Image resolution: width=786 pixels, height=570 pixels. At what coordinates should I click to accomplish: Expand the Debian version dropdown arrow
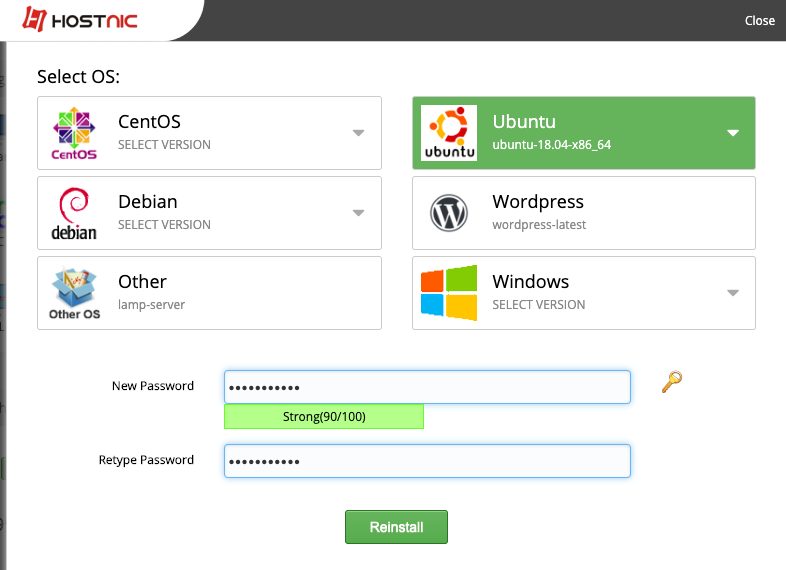358,213
